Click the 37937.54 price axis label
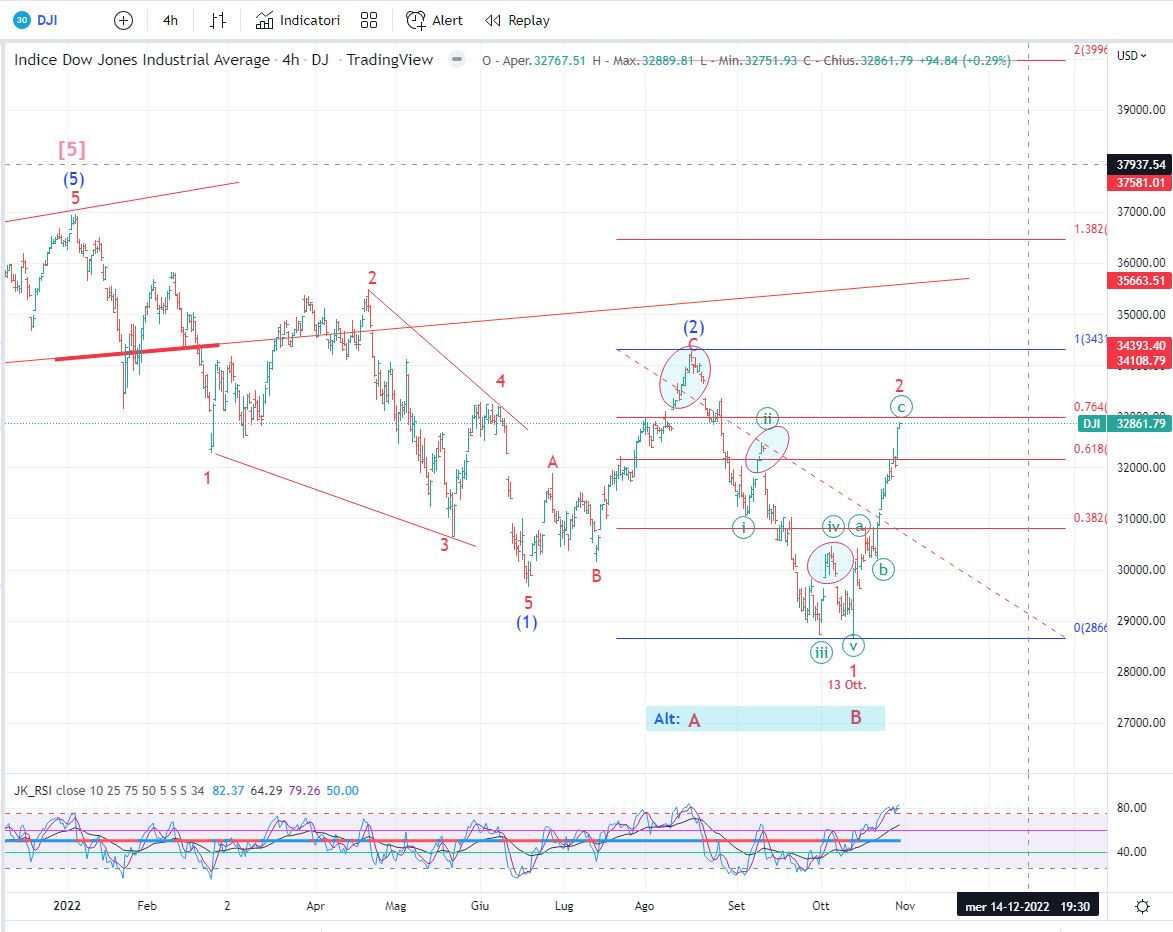This screenshot has height=932, width=1173. point(1141,164)
